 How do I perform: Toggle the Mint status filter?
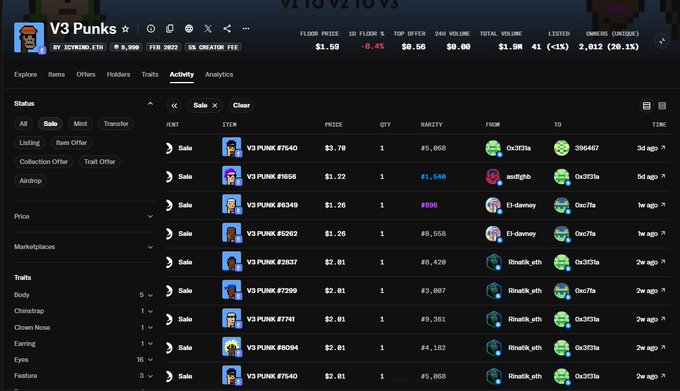(x=80, y=124)
